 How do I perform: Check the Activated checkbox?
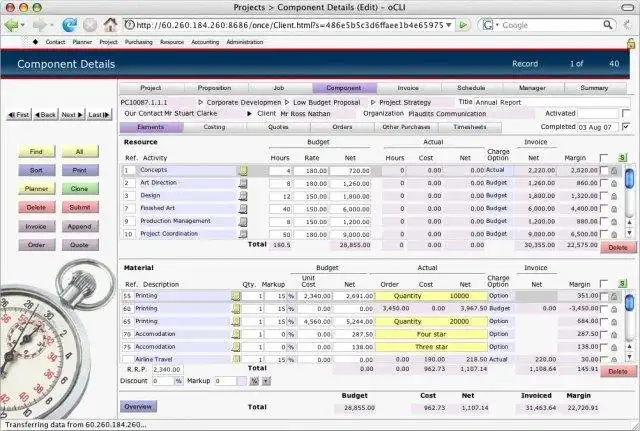click(x=625, y=113)
